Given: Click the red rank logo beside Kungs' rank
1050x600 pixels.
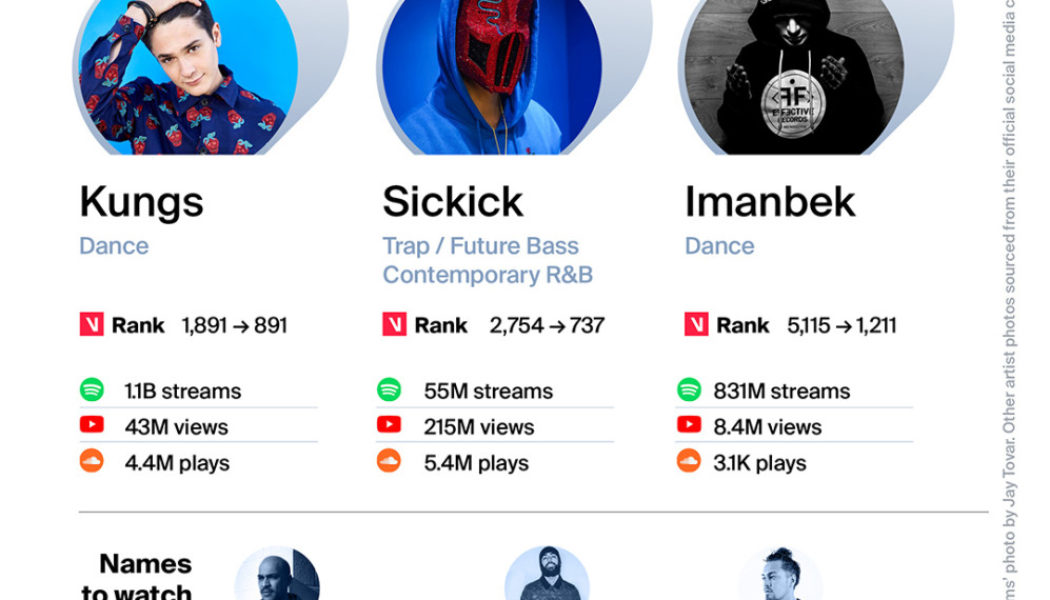Looking at the screenshot, I should (92, 324).
